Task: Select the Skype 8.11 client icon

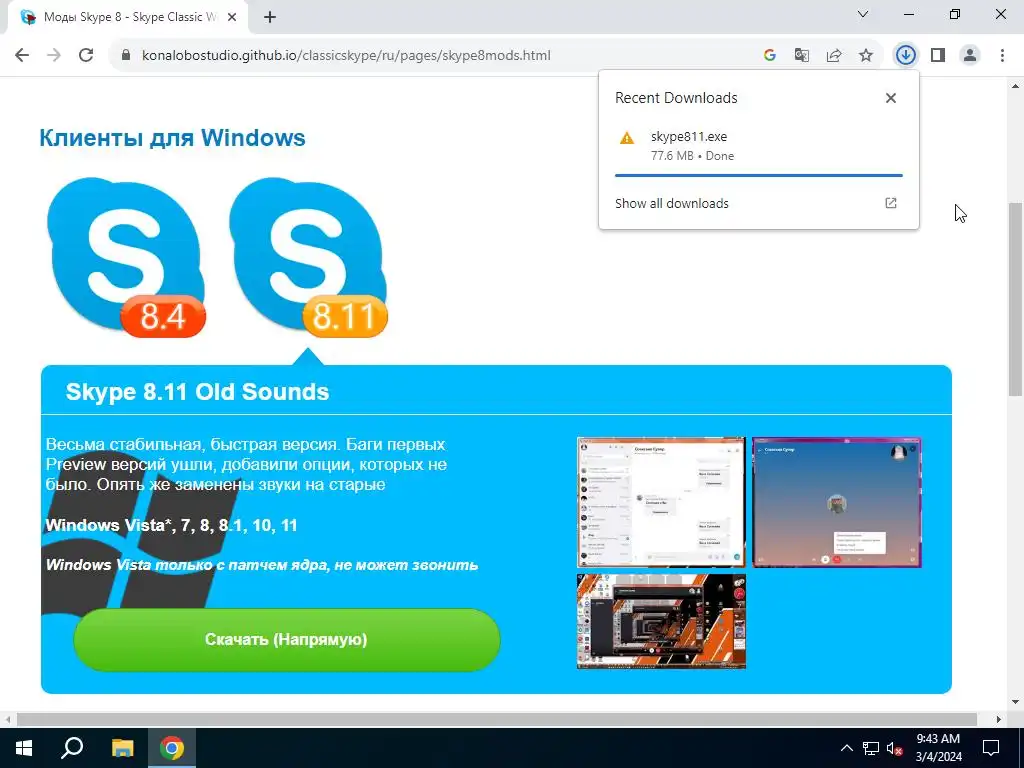Action: [x=308, y=257]
